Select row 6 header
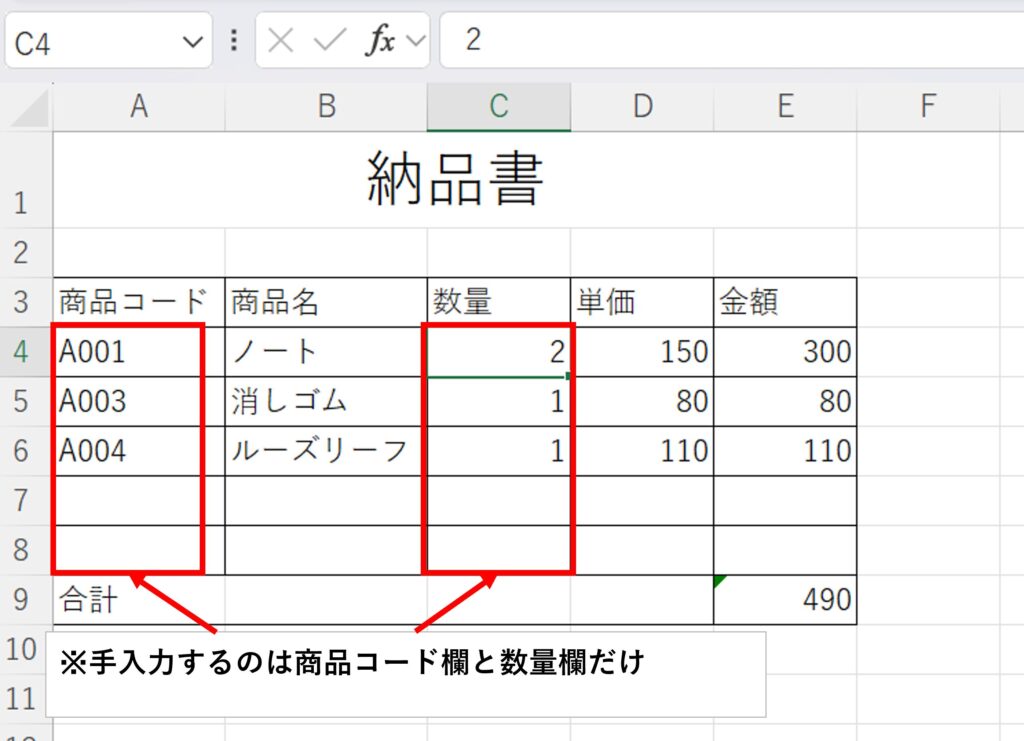1024x741 pixels. [x=26, y=451]
